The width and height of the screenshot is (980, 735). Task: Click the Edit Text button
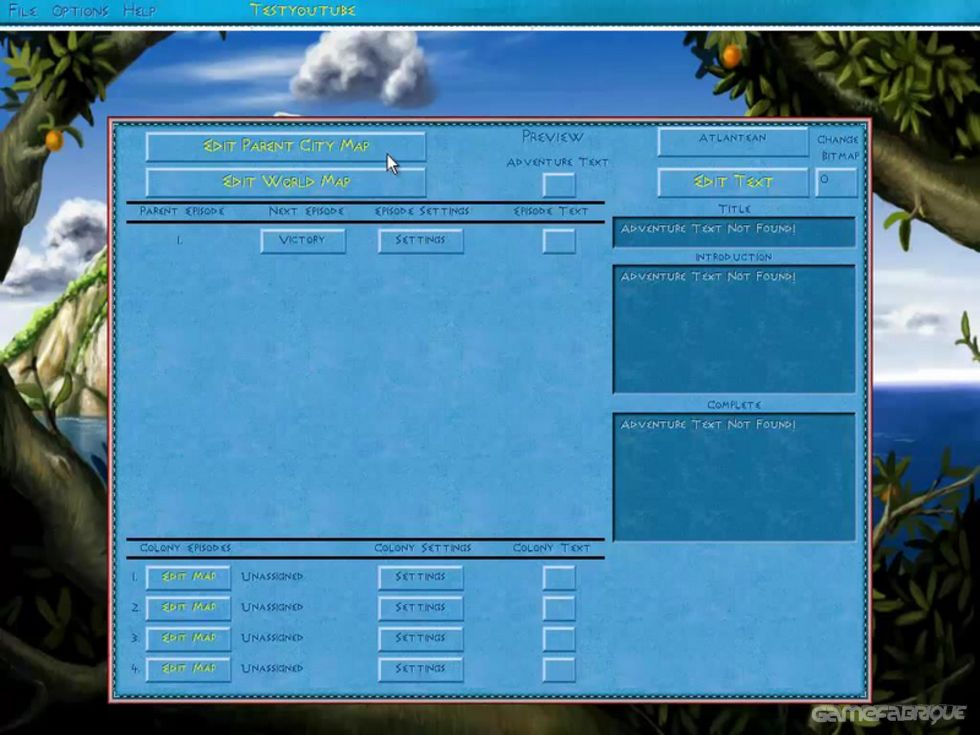(x=732, y=182)
